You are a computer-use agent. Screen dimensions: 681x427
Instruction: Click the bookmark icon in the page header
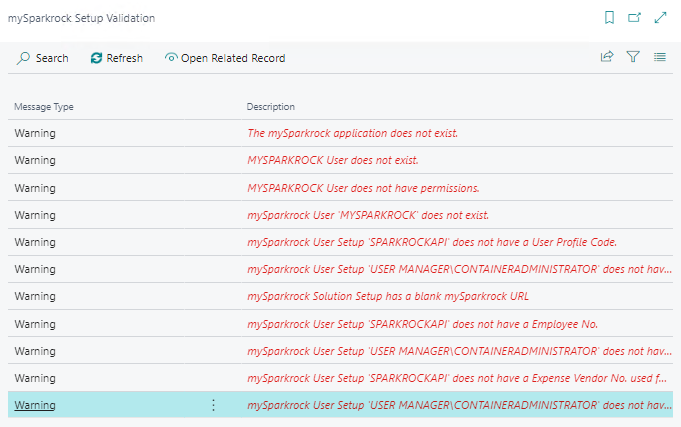point(609,18)
